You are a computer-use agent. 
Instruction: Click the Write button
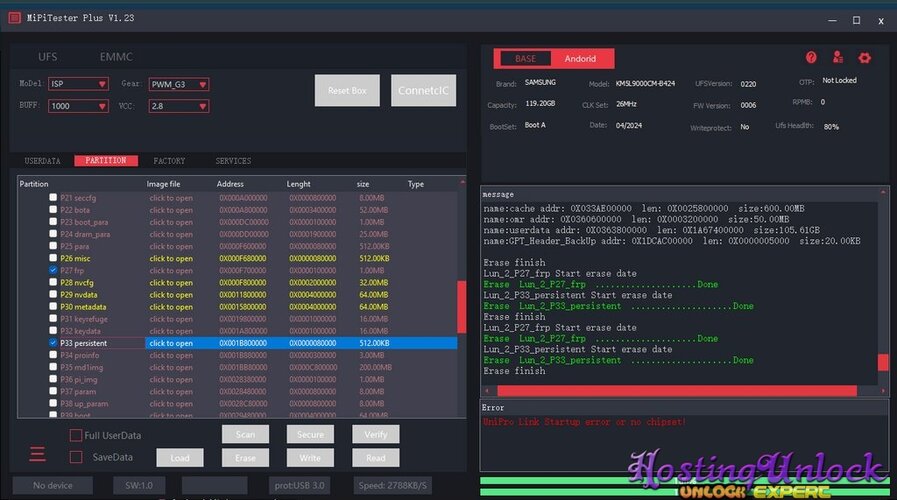coord(310,458)
